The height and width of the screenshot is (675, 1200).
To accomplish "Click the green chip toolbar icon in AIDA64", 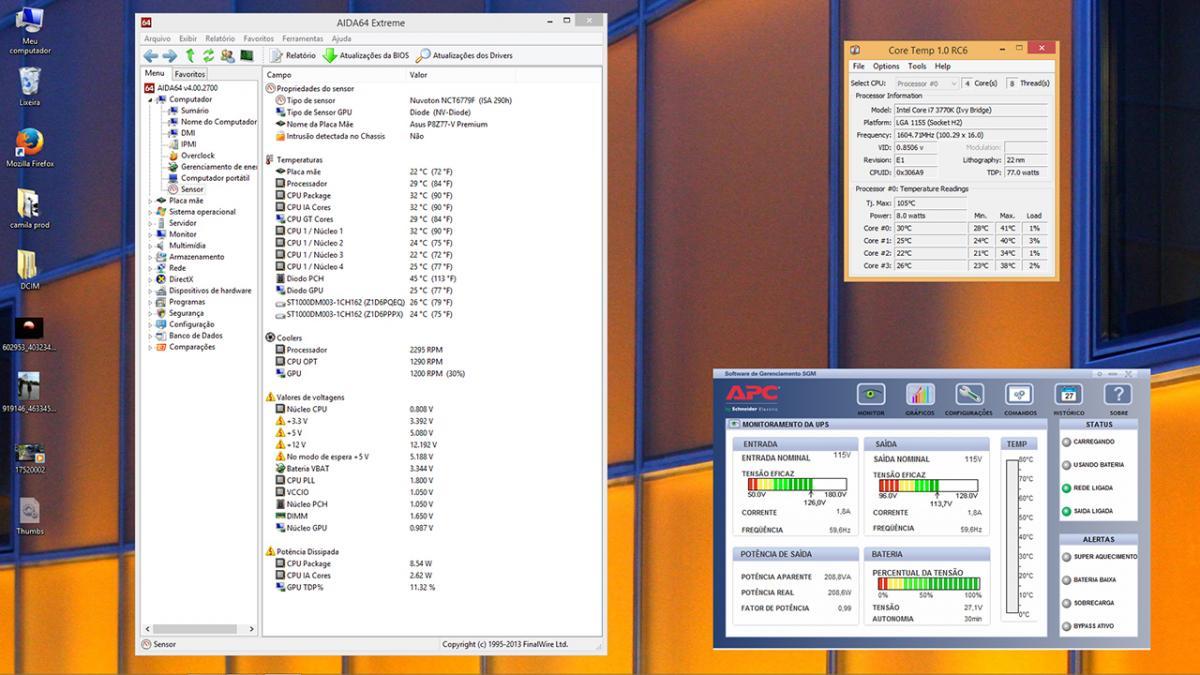I will [246, 56].
